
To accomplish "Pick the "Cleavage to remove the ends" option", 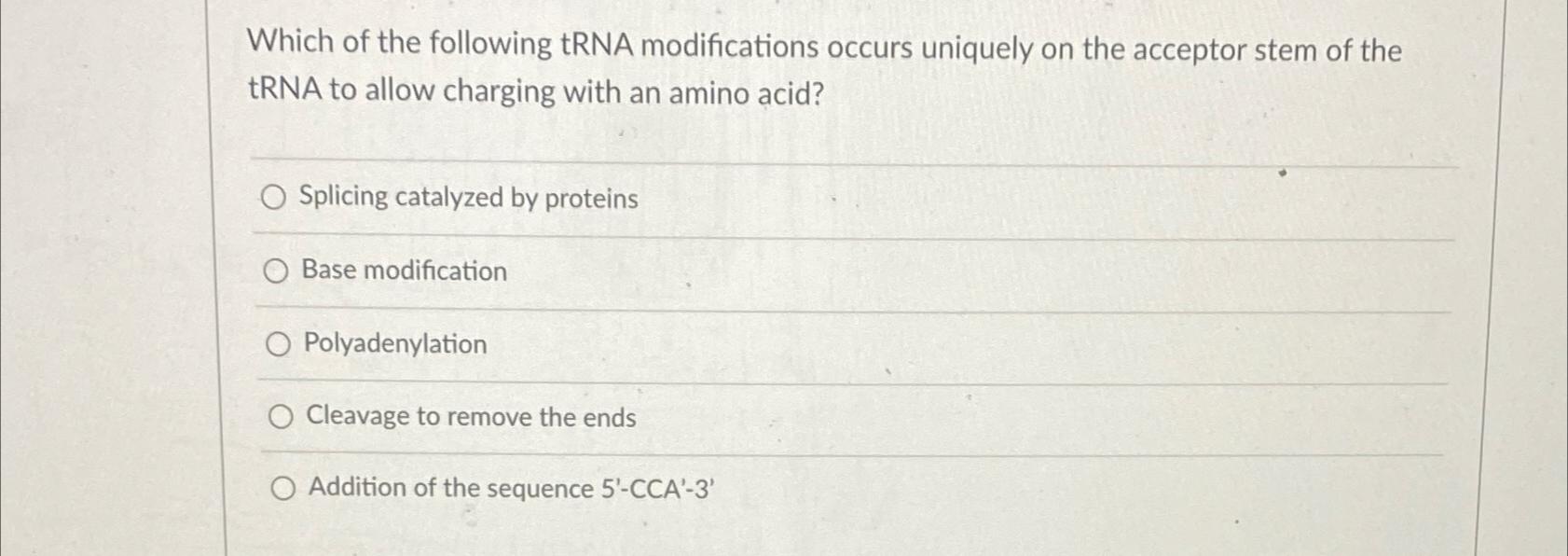I will coord(281,417).
